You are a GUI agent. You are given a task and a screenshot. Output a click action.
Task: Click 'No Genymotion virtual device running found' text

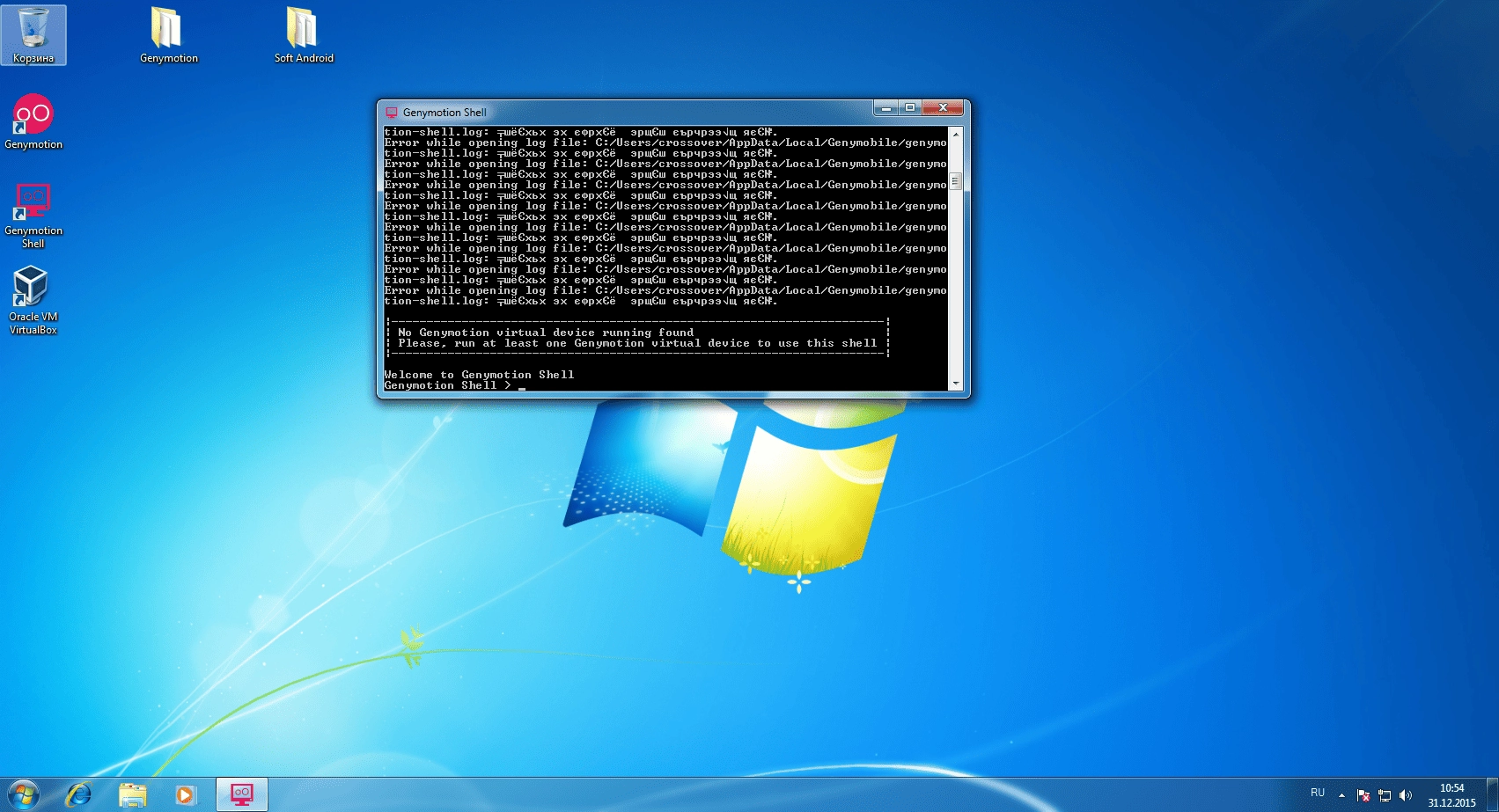click(x=546, y=333)
